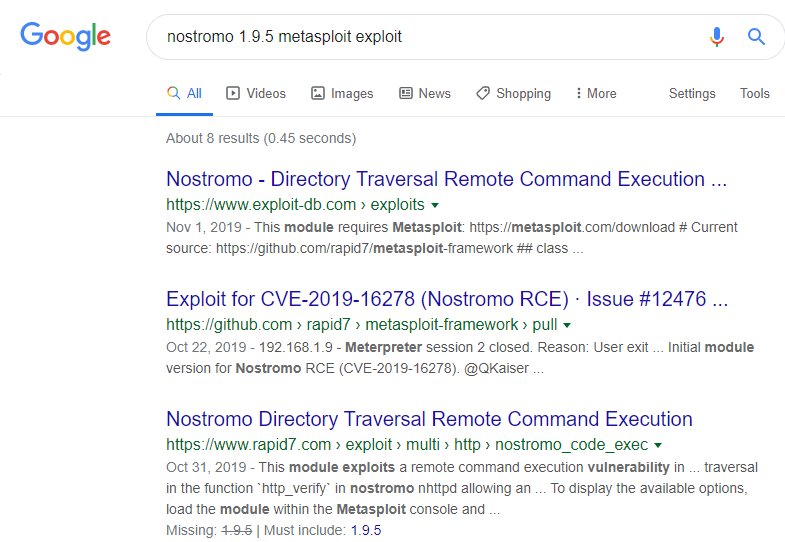Open Settings in the search bar

coord(692,94)
